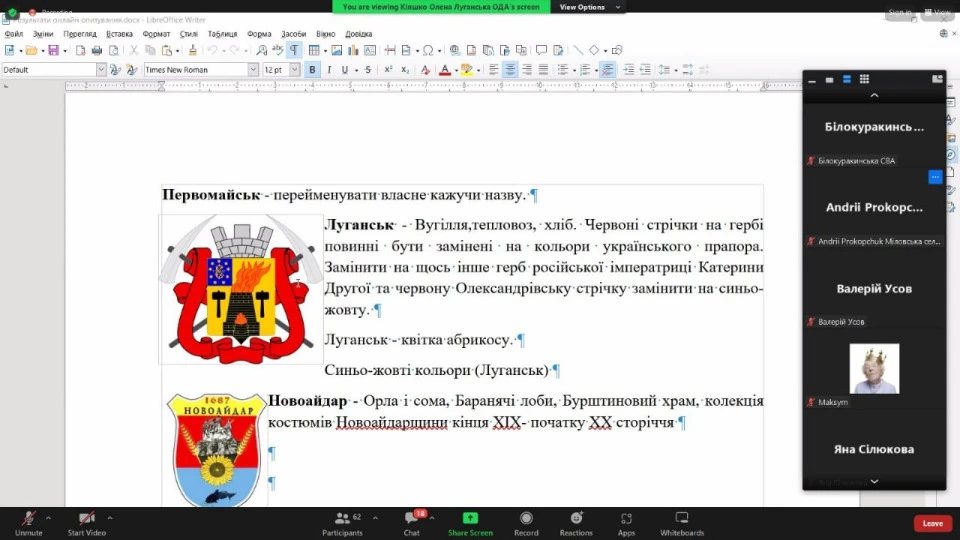Viewport: 960px width, 540px height.
Task: Open the Довідка menu
Action: [x=359, y=34]
